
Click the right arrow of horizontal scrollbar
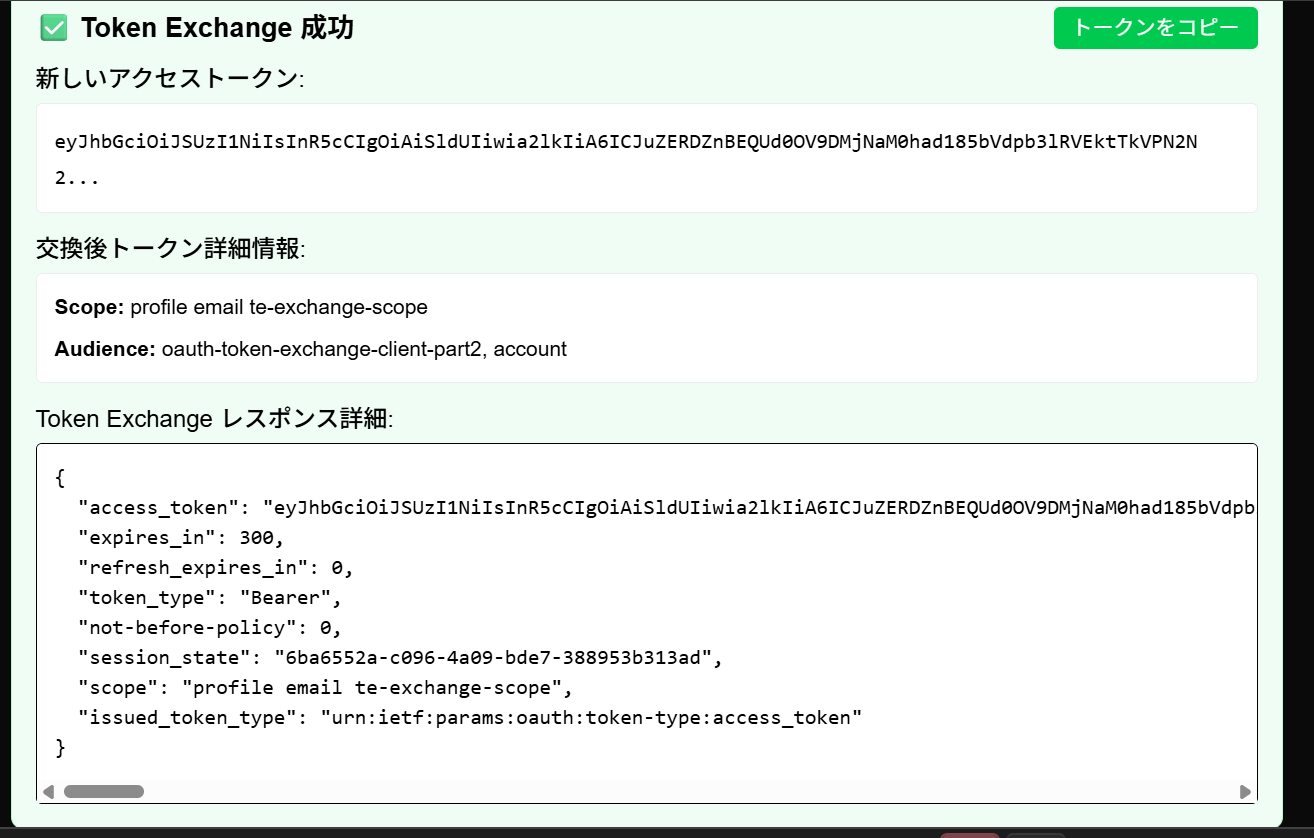click(1245, 792)
